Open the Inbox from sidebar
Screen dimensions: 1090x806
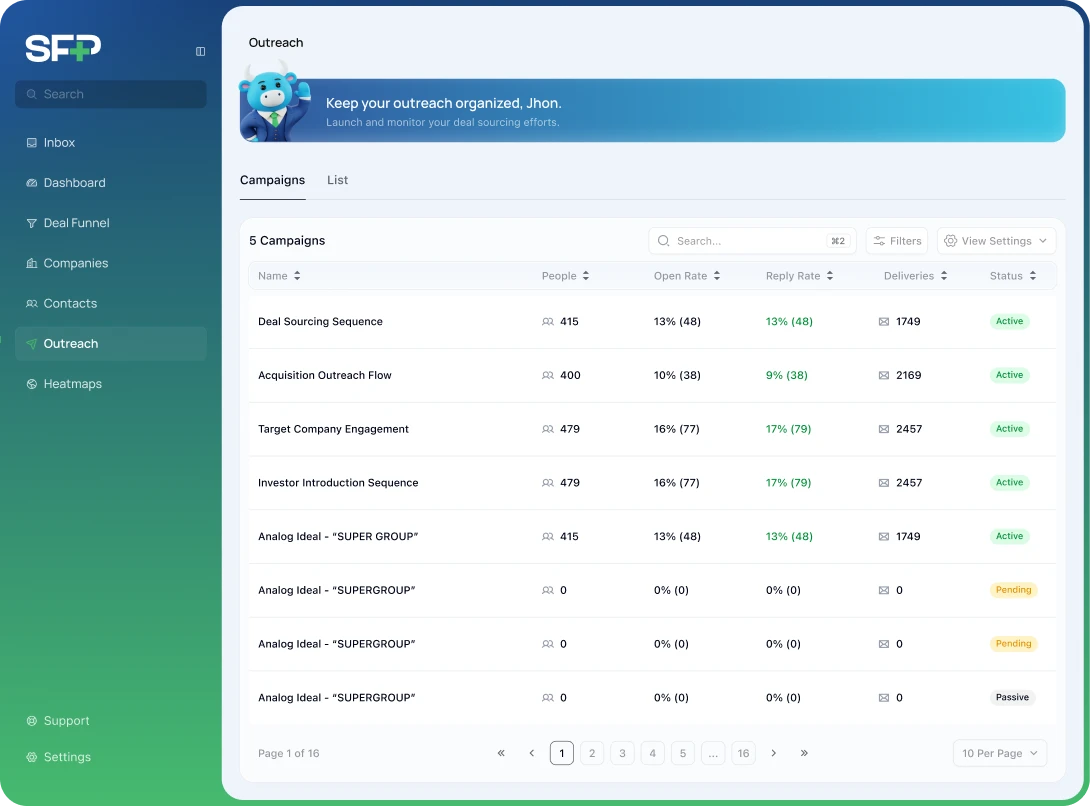pyautogui.click(x=59, y=143)
